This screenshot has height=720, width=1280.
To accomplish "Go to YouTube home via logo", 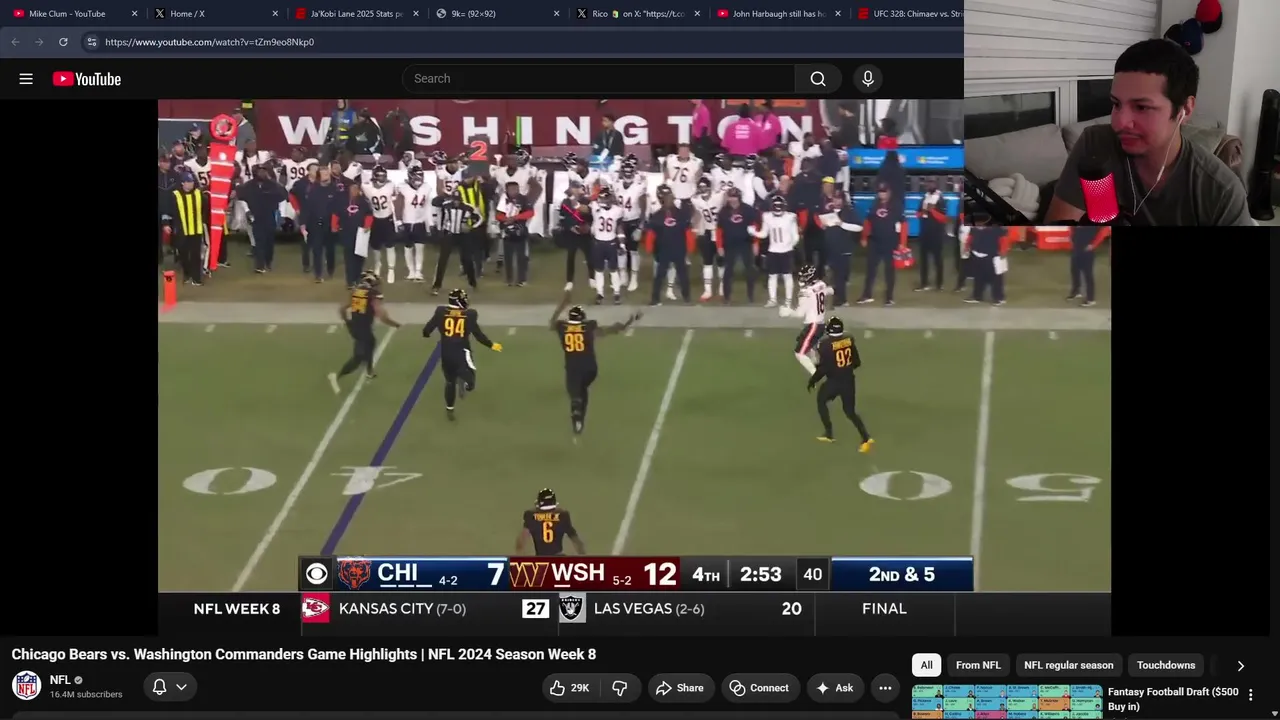I will point(87,79).
